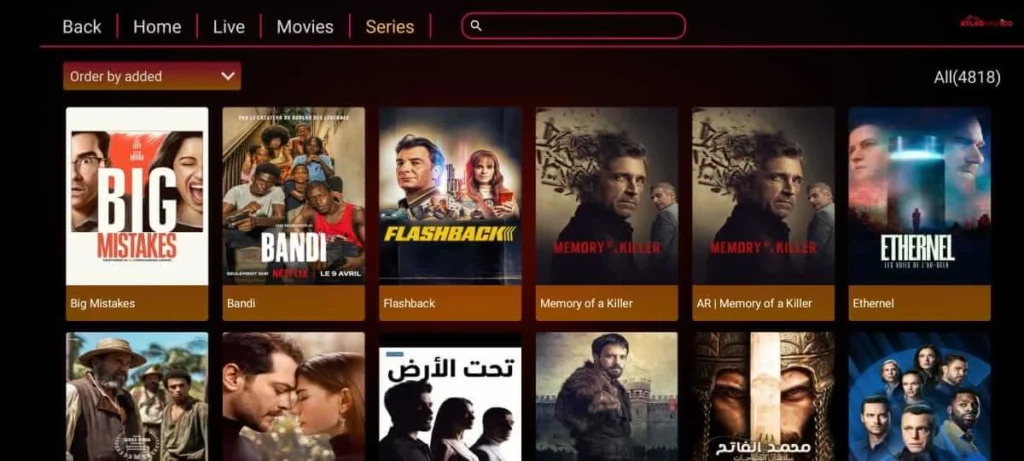Select the Movies tab

click(305, 27)
